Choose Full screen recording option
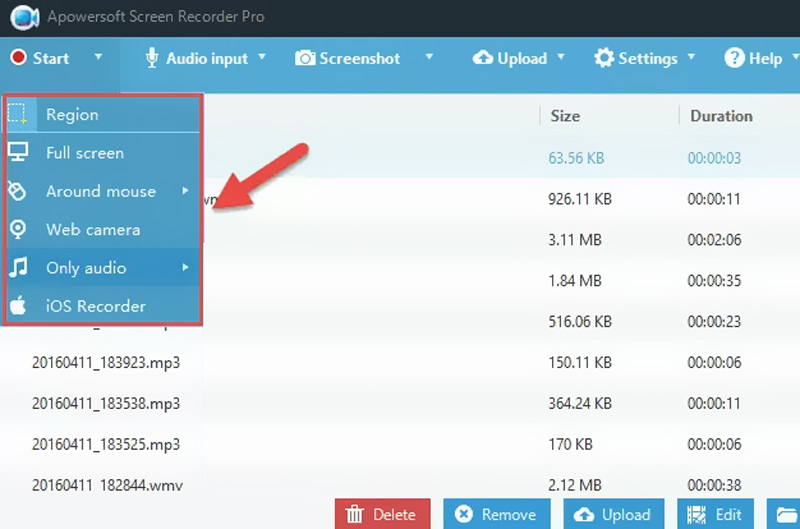The image size is (800, 529). (x=84, y=153)
